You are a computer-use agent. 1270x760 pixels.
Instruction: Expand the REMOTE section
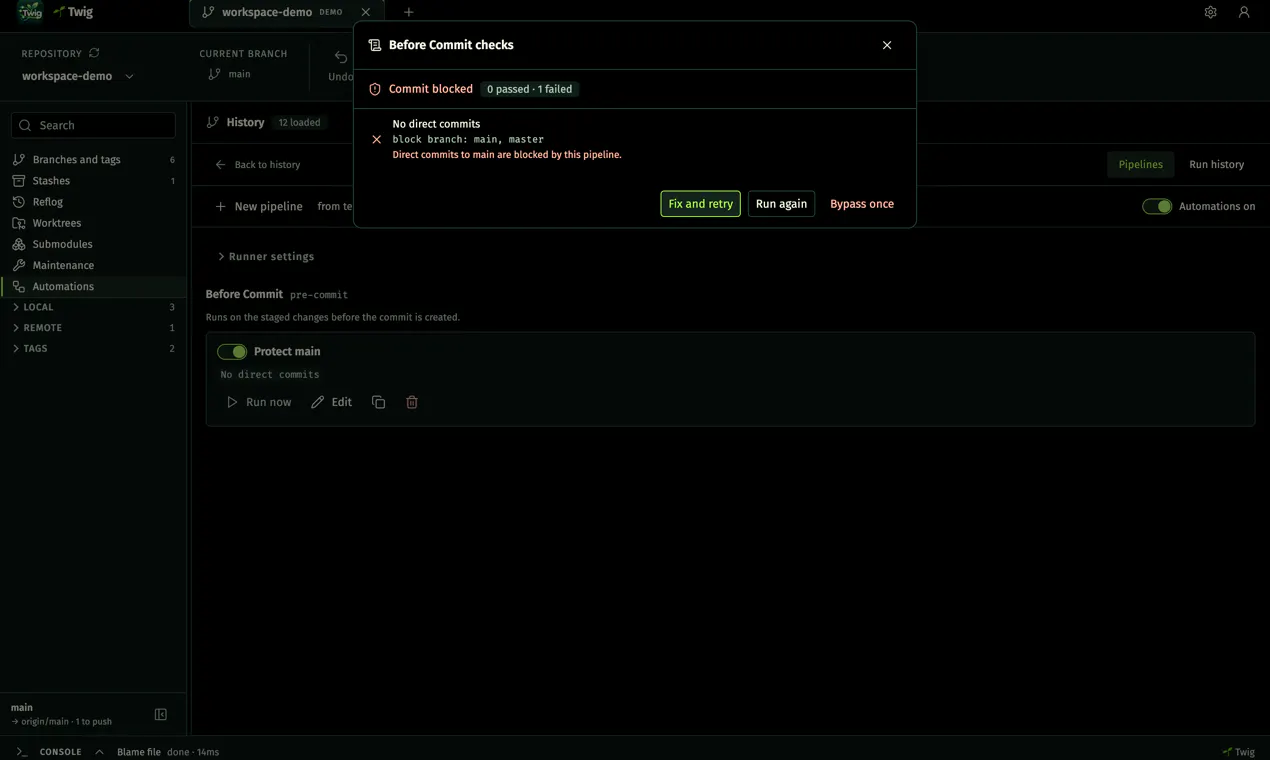click(93, 328)
